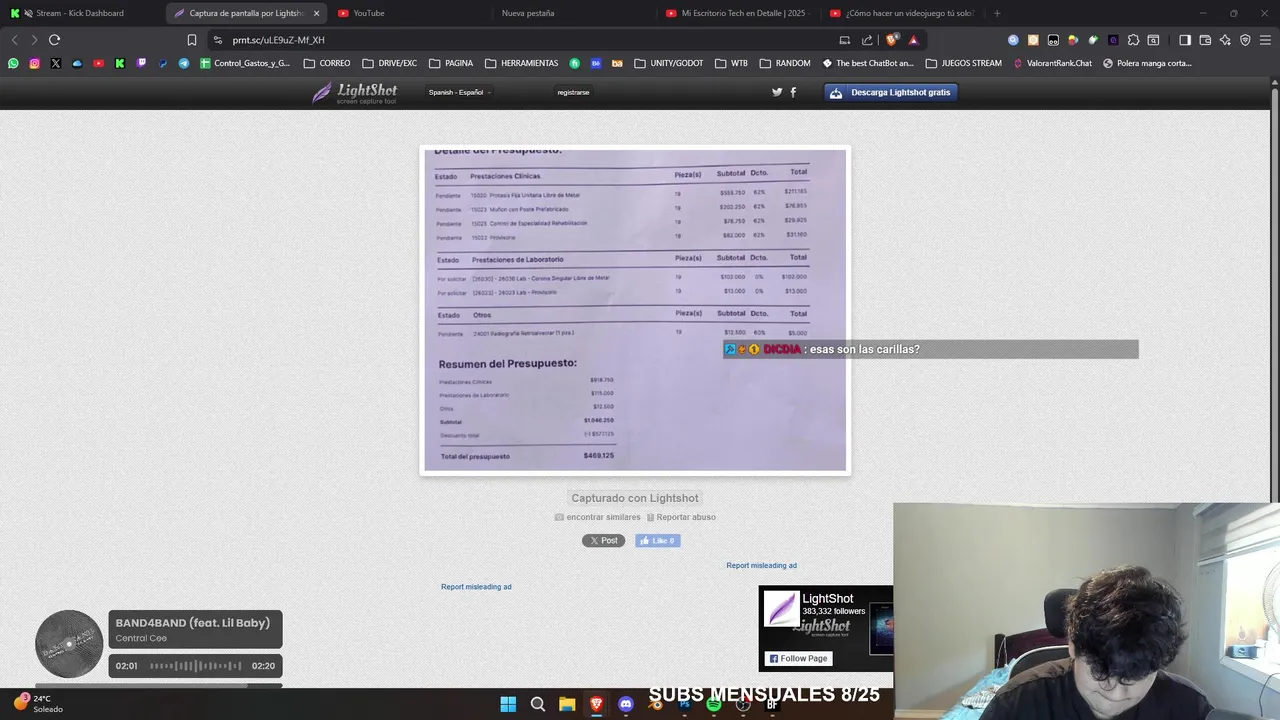Open the HERRAMIENTAS bookmarks folder
The image size is (1280, 720).
tap(521, 63)
